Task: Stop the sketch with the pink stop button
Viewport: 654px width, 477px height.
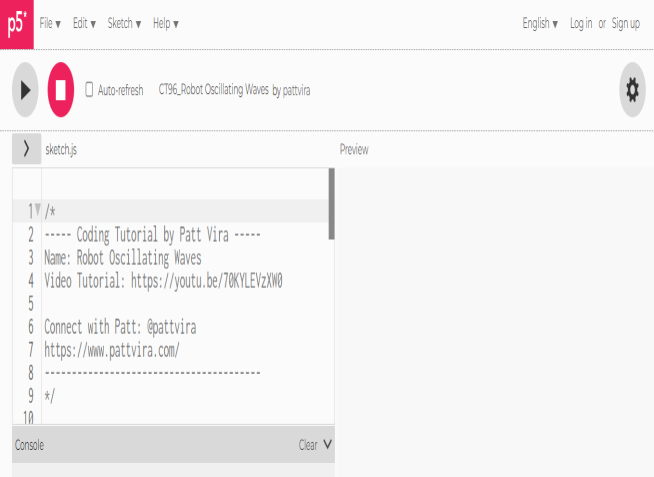Action: coord(61,90)
